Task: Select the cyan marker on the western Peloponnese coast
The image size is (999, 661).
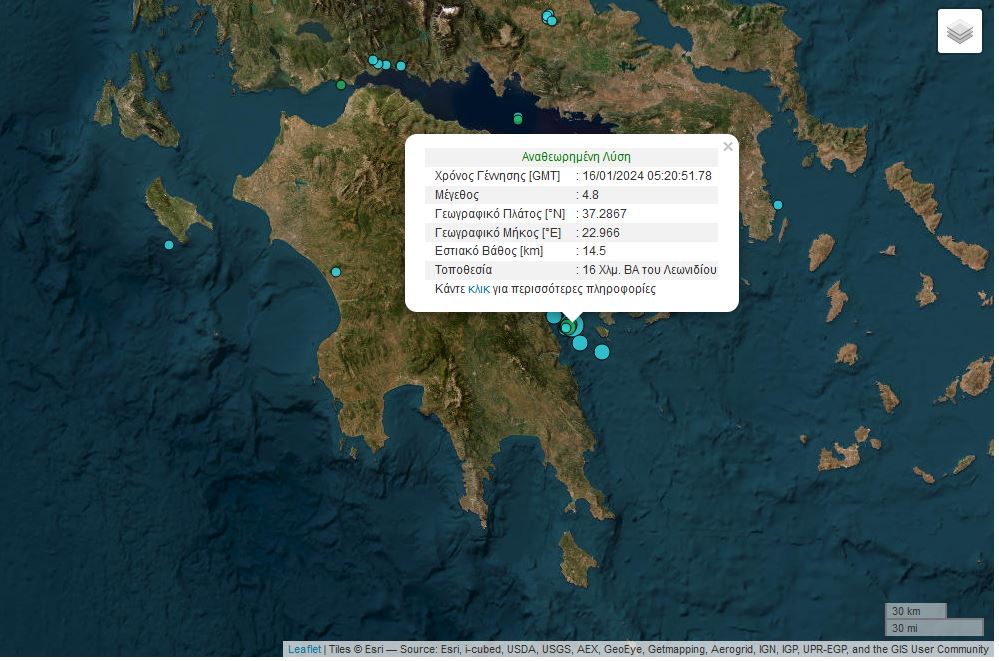Action: point(336,271)
